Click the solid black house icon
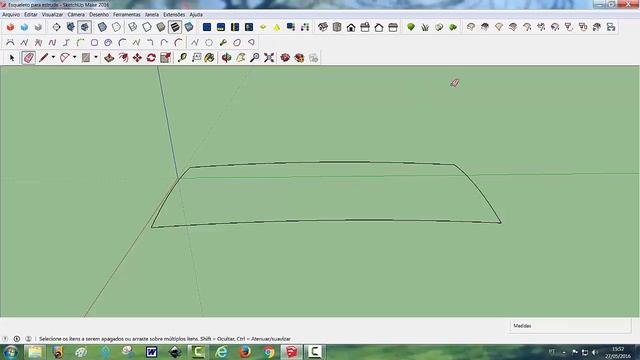This screenshot has width=640, height=360. click(x=351, y=27)
